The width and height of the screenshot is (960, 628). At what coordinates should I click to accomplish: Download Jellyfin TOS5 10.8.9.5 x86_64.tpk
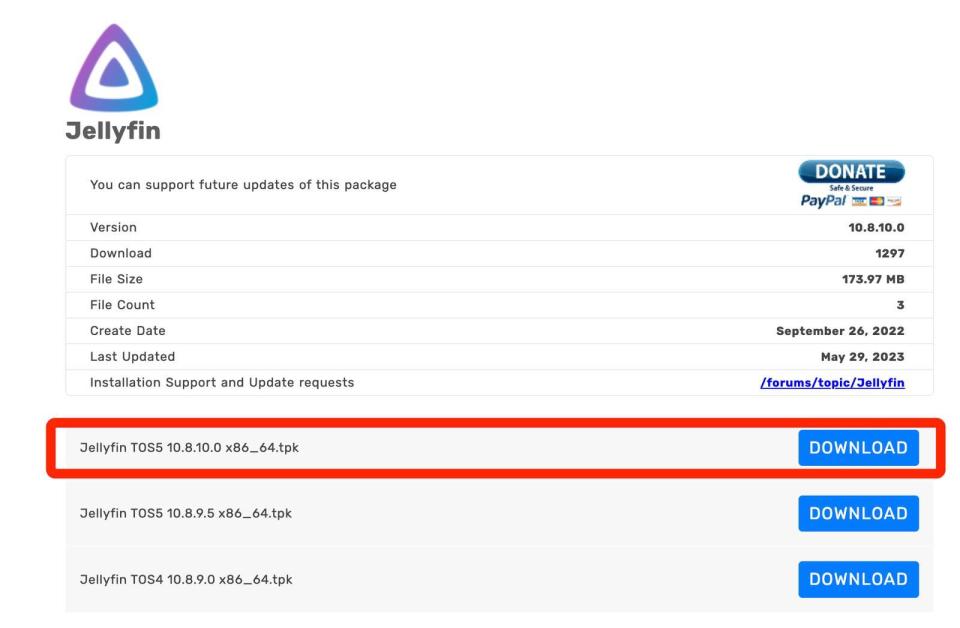(858, 514)
